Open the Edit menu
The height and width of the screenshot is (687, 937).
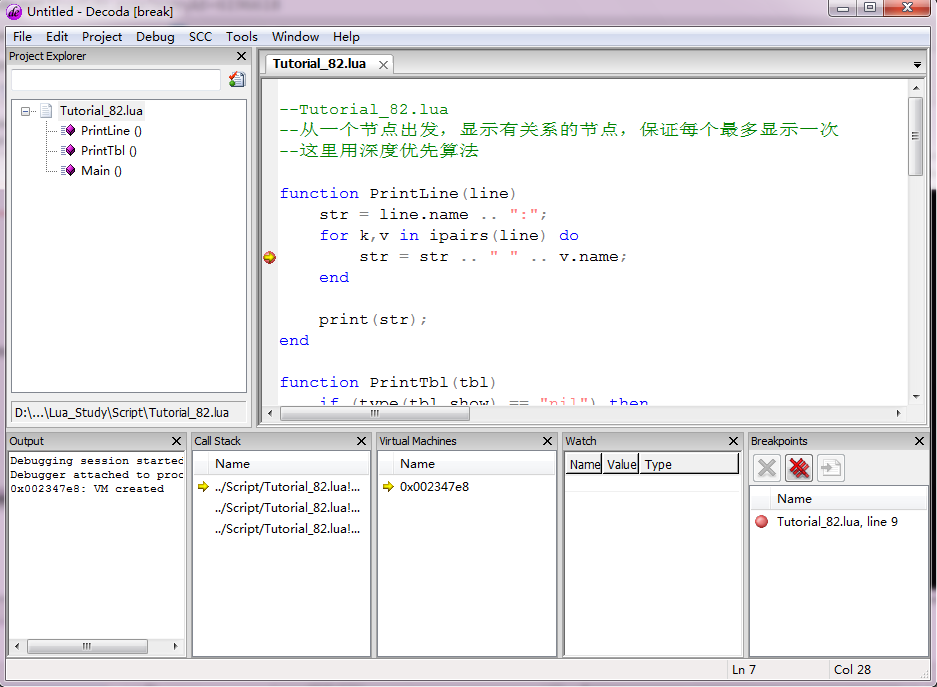click(57, 37)
